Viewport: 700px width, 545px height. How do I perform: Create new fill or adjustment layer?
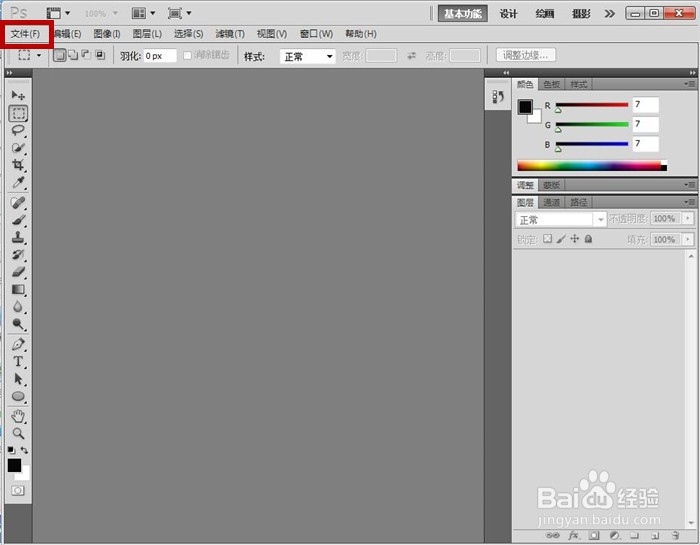coord(614,535)
